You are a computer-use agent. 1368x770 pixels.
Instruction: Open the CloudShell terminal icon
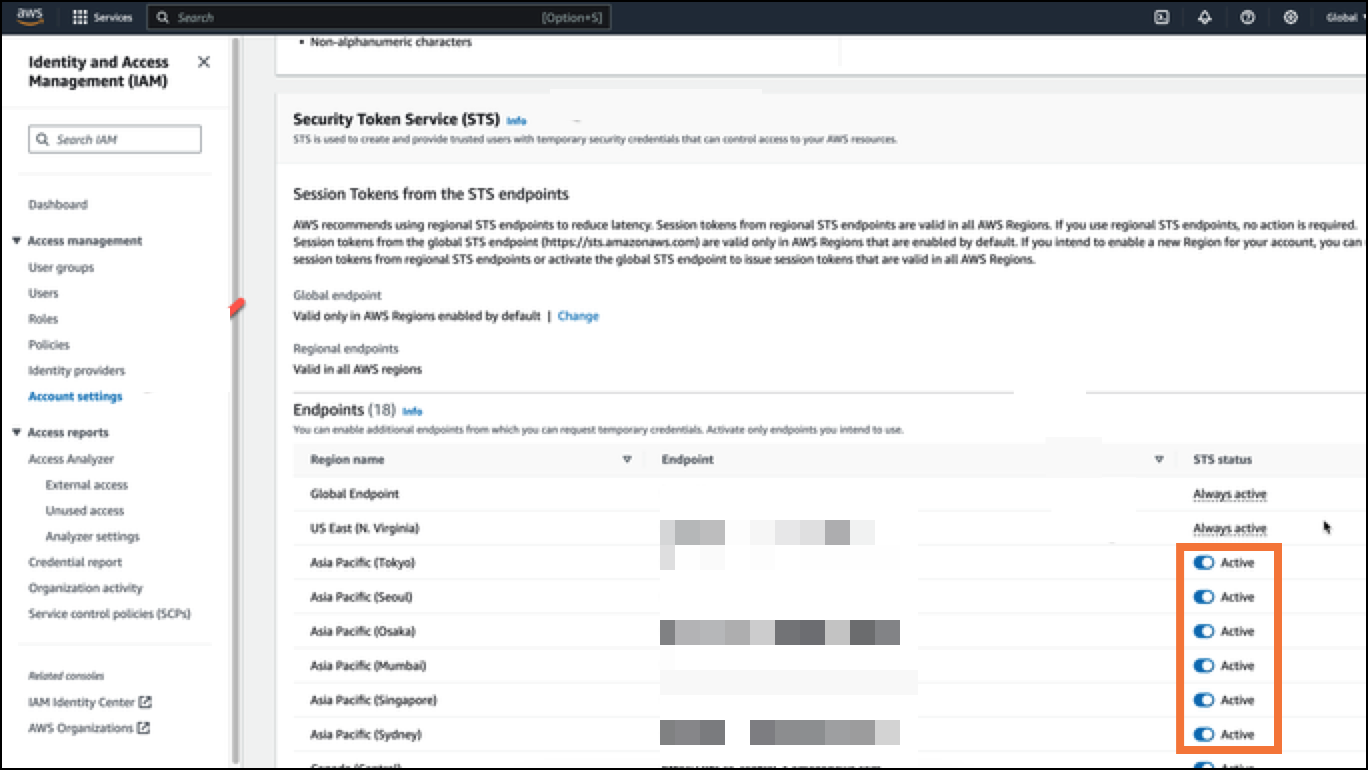(1162, 17)
